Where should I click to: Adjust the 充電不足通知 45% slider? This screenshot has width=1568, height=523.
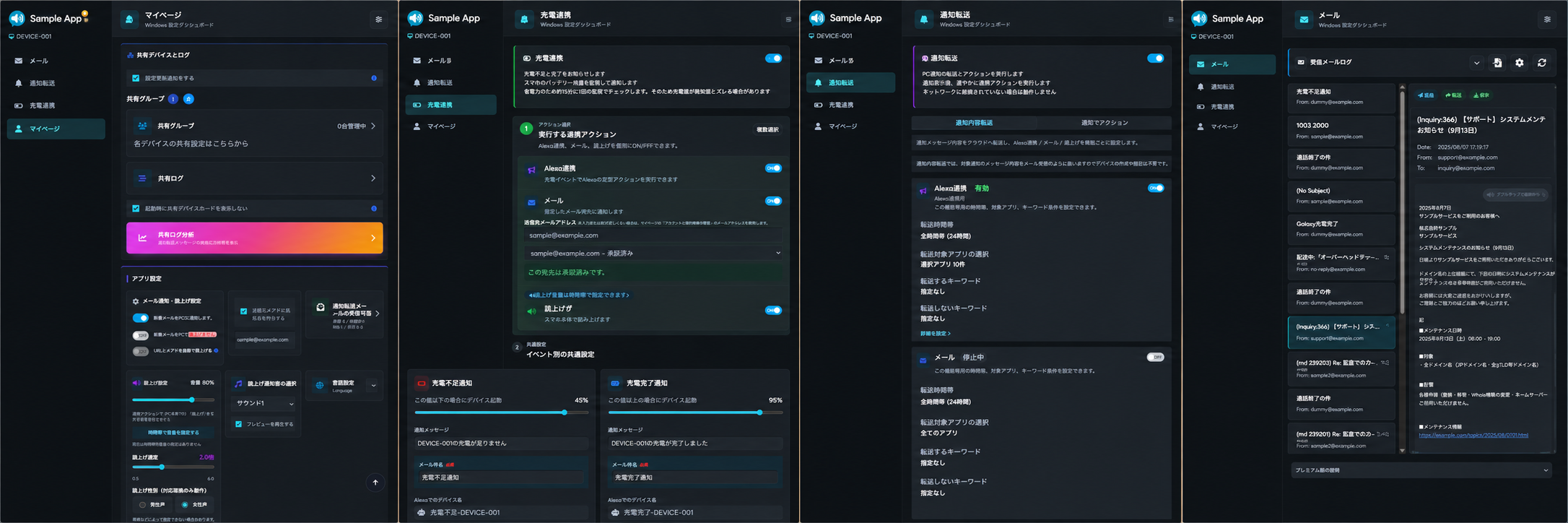click(502, 412)
